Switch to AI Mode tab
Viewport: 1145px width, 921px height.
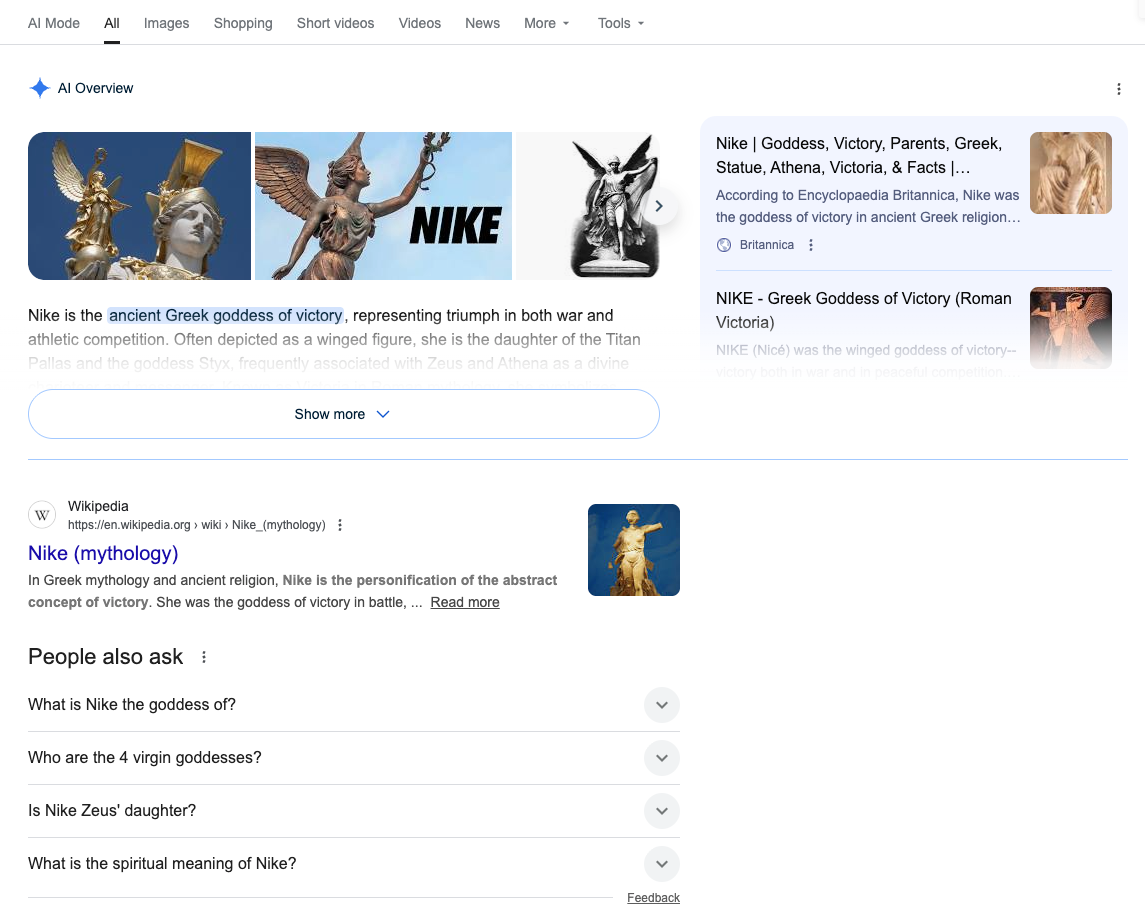54,23
